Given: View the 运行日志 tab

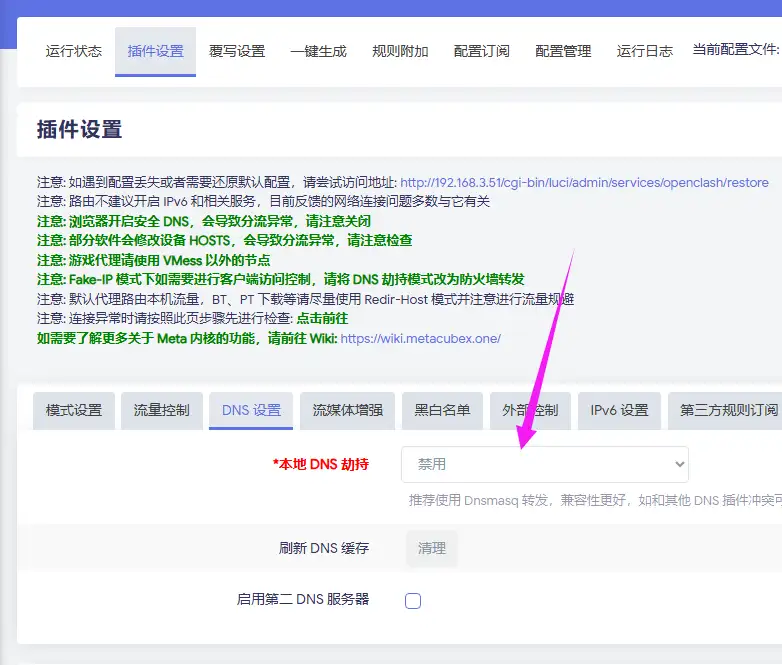Looking at the screenshot, I should click(x=644, y=51).
